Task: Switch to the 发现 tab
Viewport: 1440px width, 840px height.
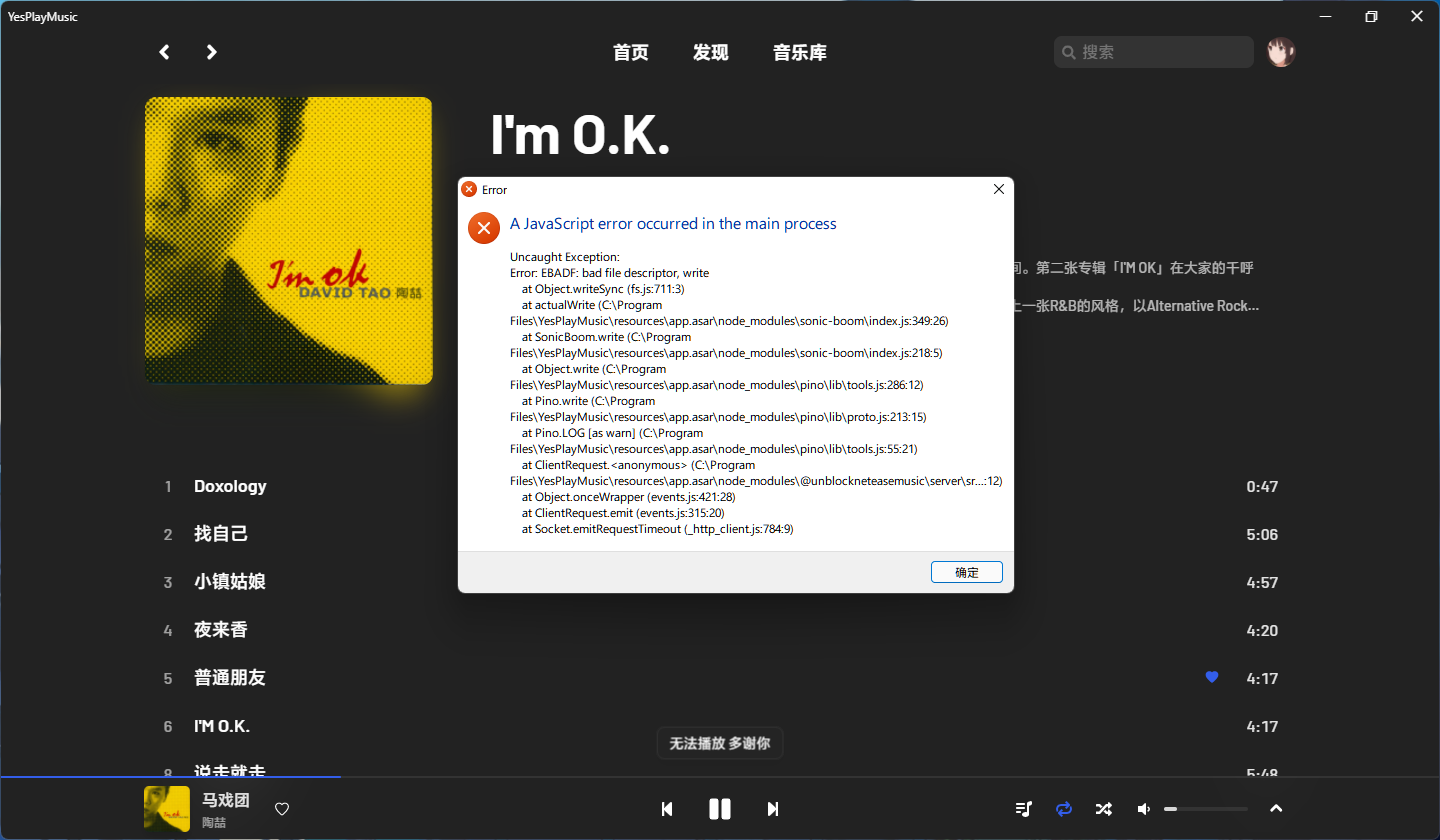Action: tap(710, 52)
